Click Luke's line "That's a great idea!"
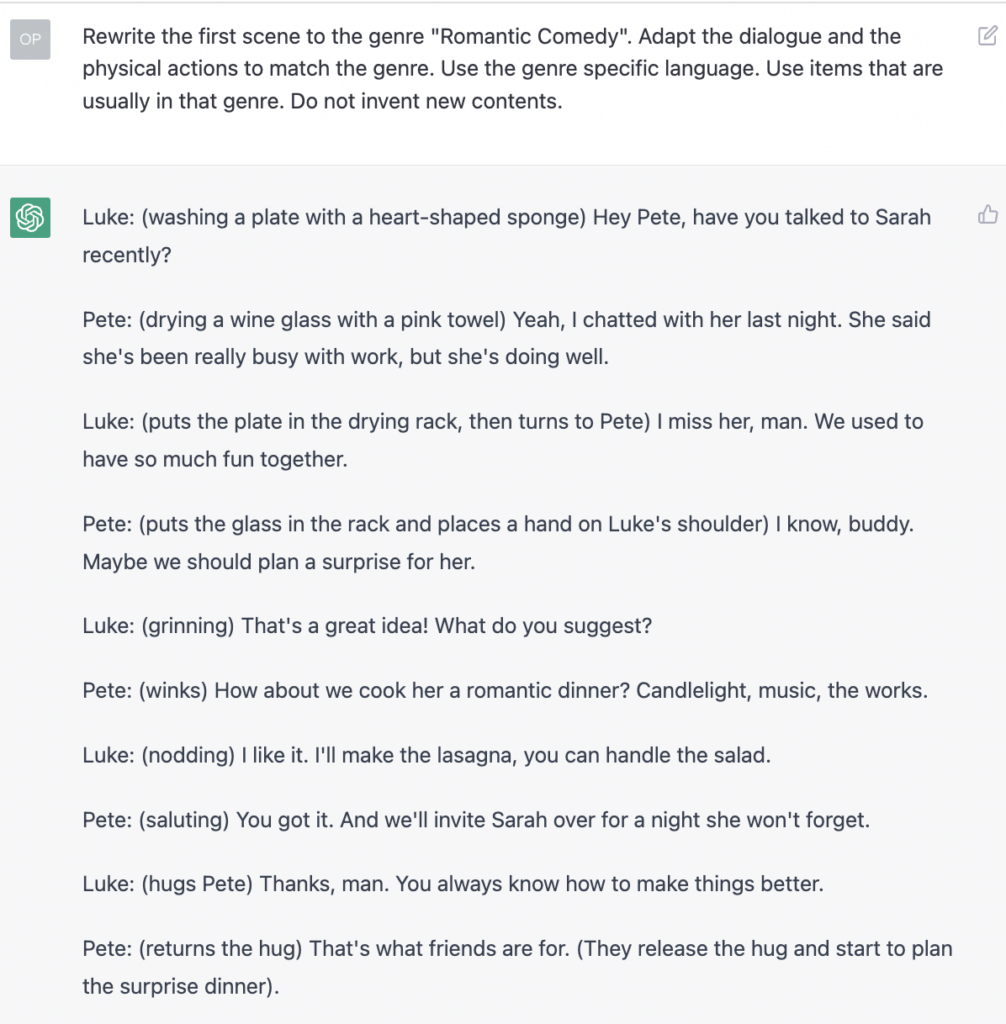The width and height of the screenshot is (1006, 1024). pos(367,626)
